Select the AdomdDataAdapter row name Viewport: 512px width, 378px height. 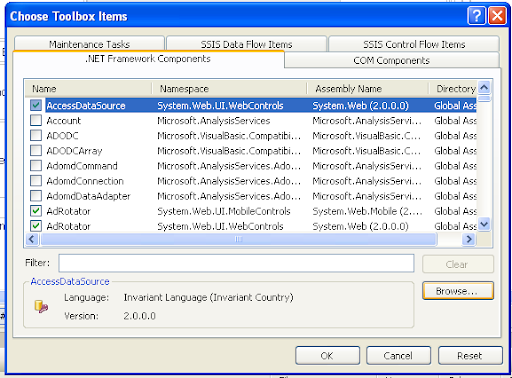click(88, 196)
